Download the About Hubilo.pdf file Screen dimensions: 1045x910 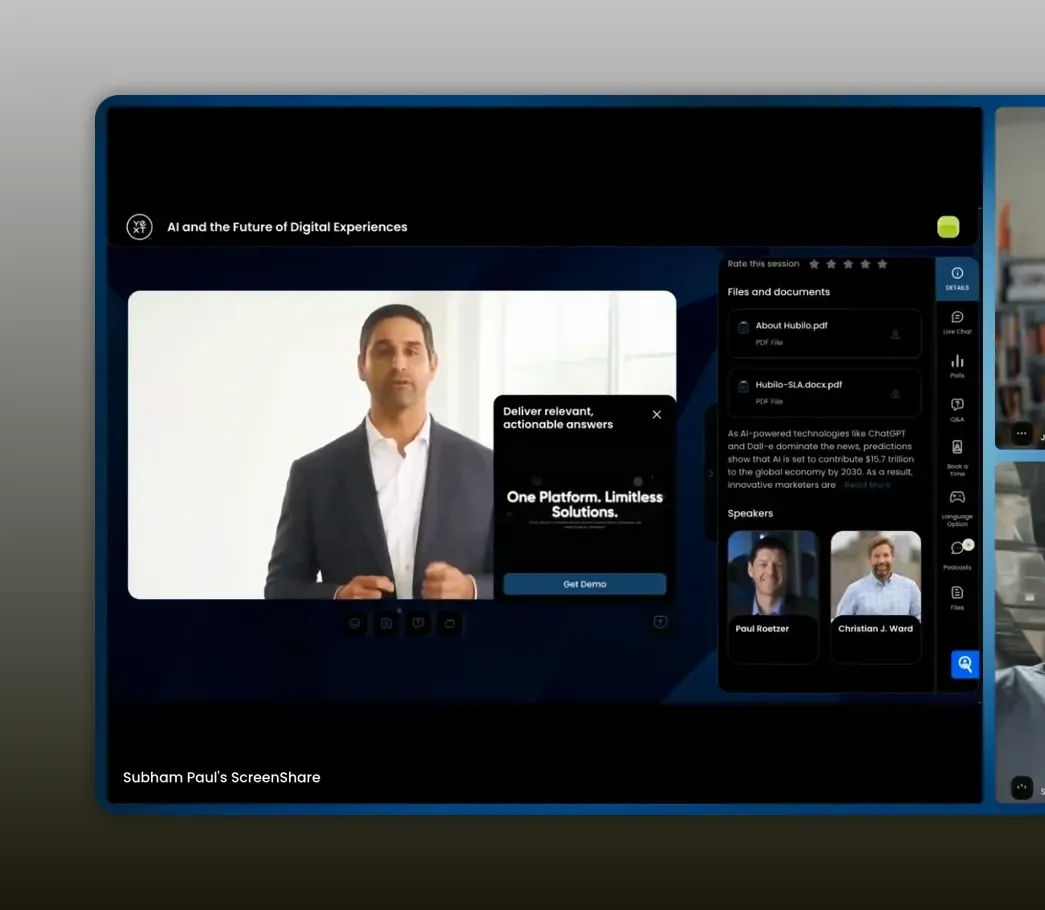coord(896,334)
